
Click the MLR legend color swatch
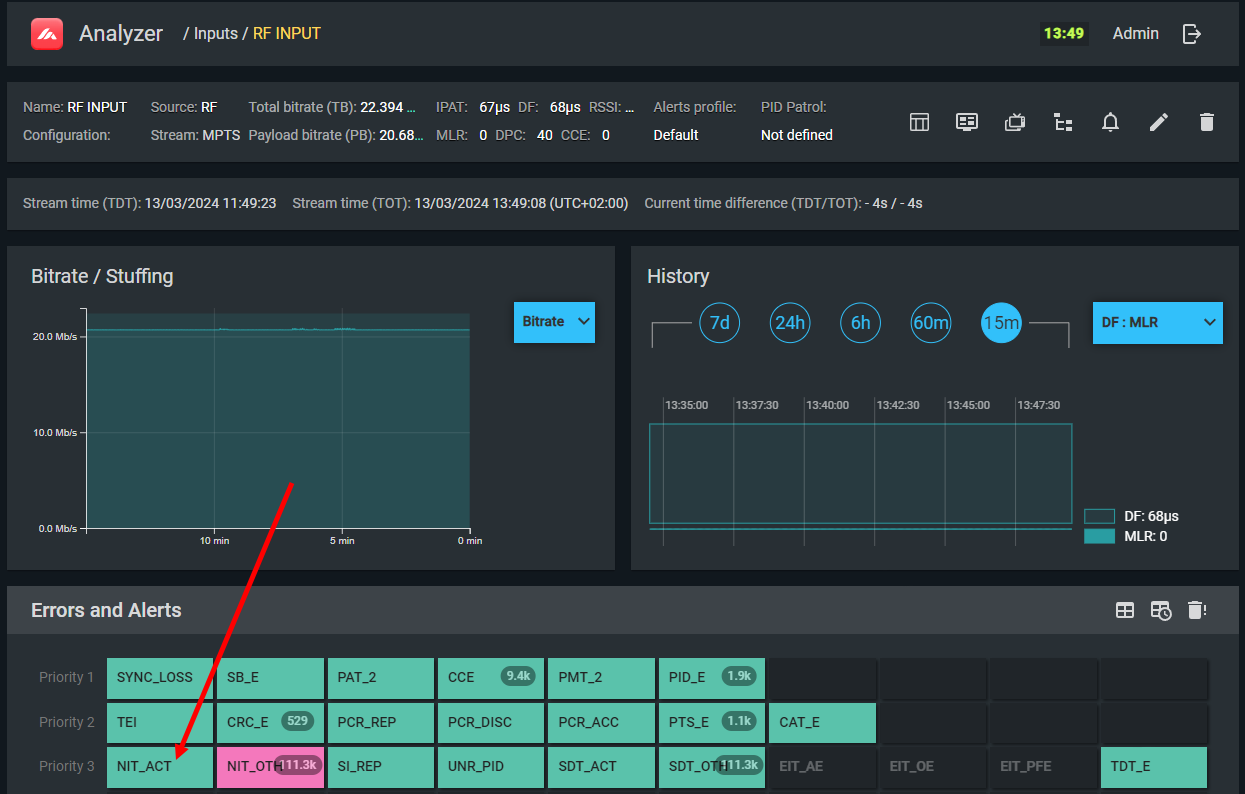pyautogui.click(x=1099, y=536)
